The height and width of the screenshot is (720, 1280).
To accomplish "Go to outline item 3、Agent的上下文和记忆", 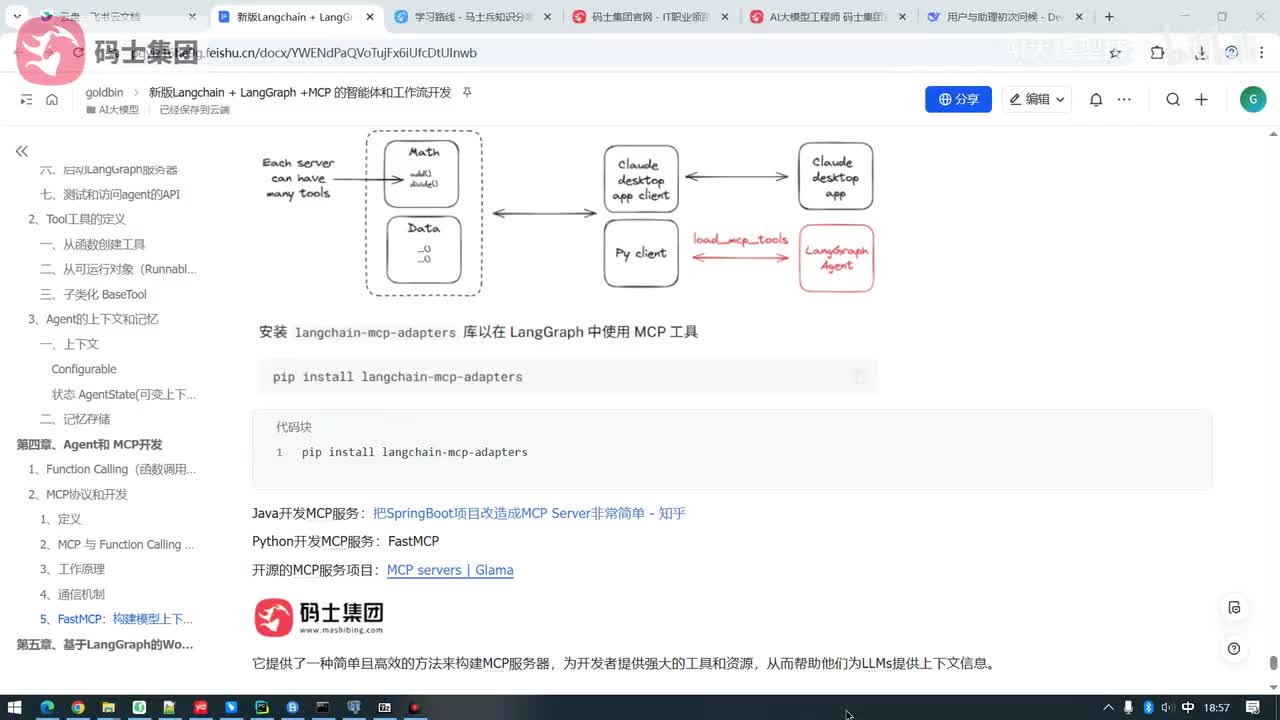I will tap(93, 319).
